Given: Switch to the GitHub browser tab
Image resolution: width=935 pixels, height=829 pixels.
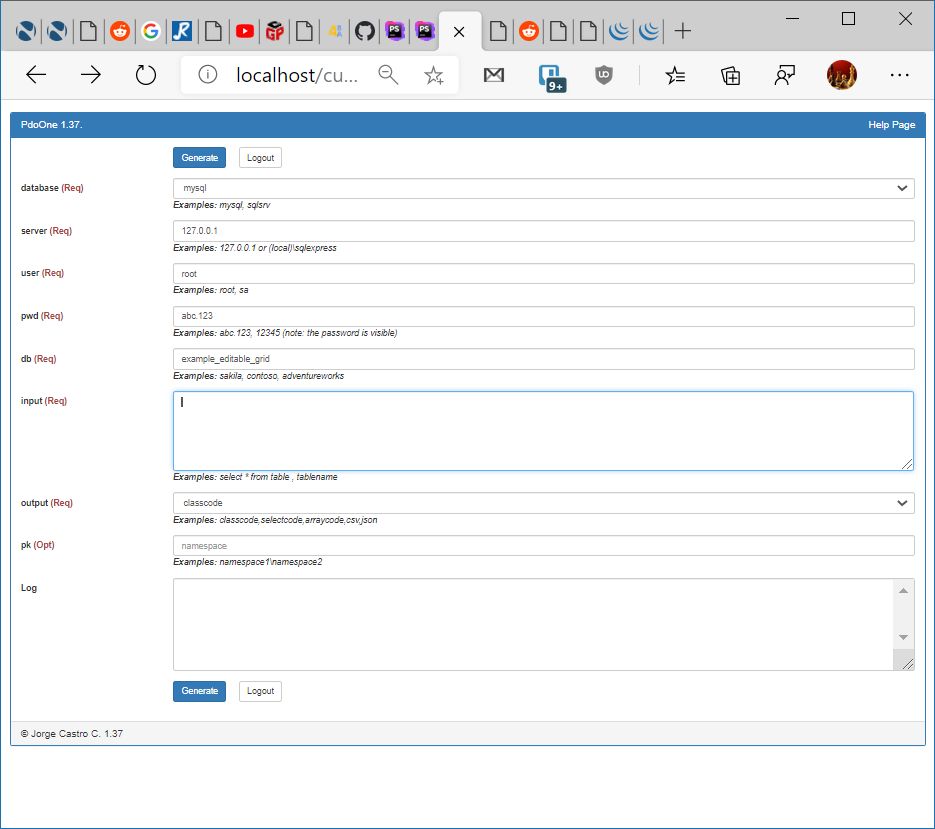Looking at the screenshot, I should coord(365,31).
